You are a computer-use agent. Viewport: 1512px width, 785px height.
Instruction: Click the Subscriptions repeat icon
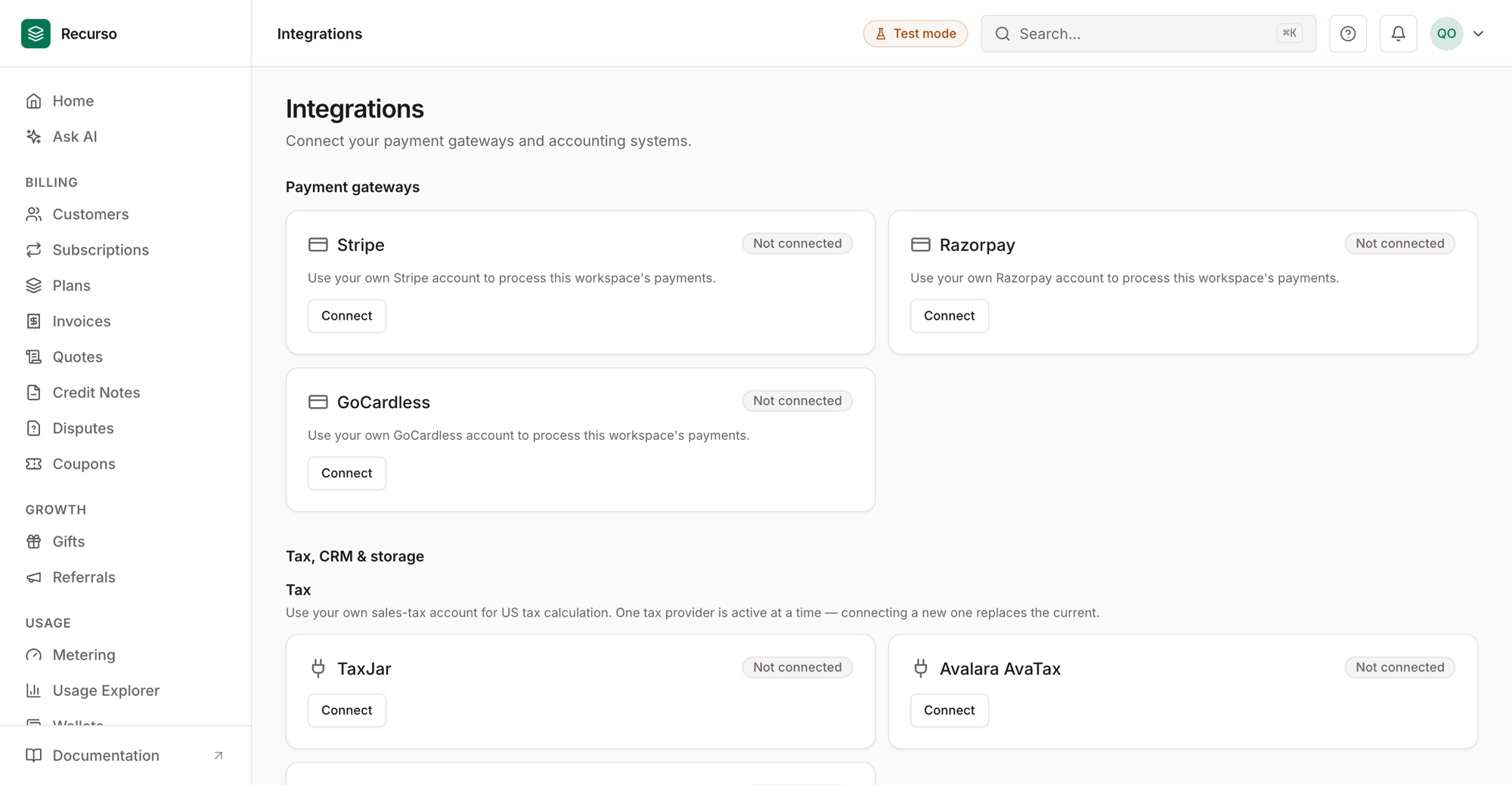(x=34, y=249)
